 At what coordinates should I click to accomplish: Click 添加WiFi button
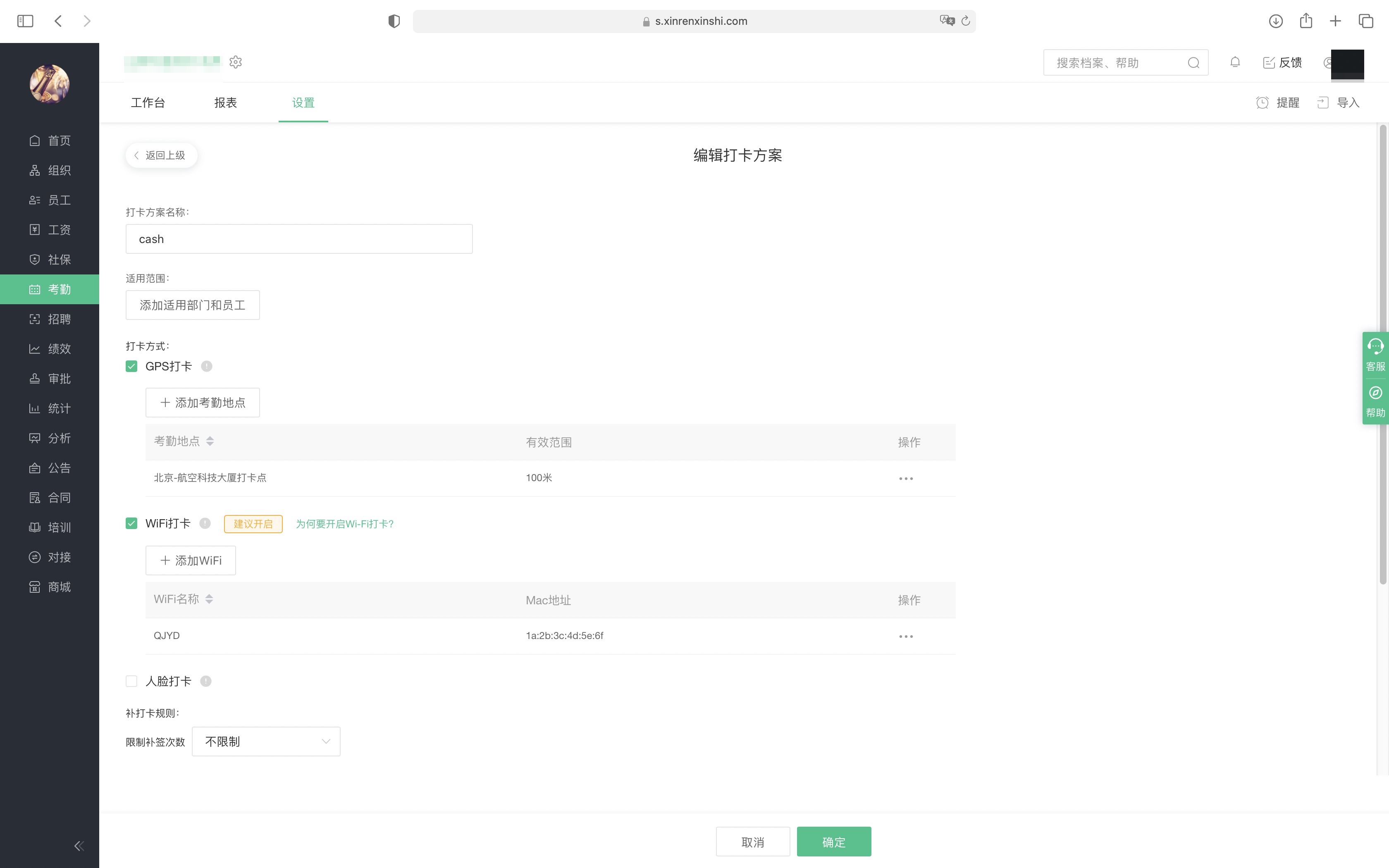click(x=191, y=560)
